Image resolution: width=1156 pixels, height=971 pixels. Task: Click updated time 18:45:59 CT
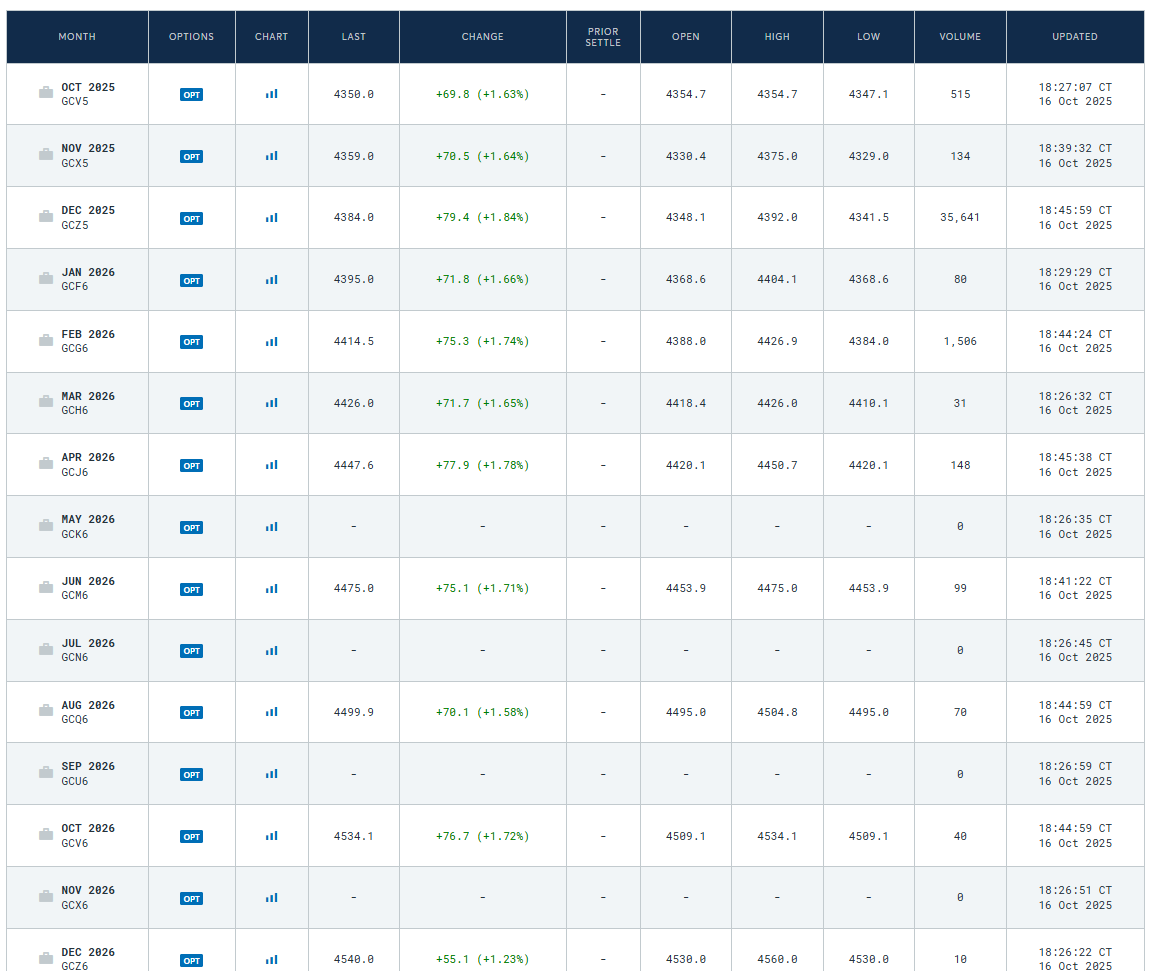[1075, 211]
